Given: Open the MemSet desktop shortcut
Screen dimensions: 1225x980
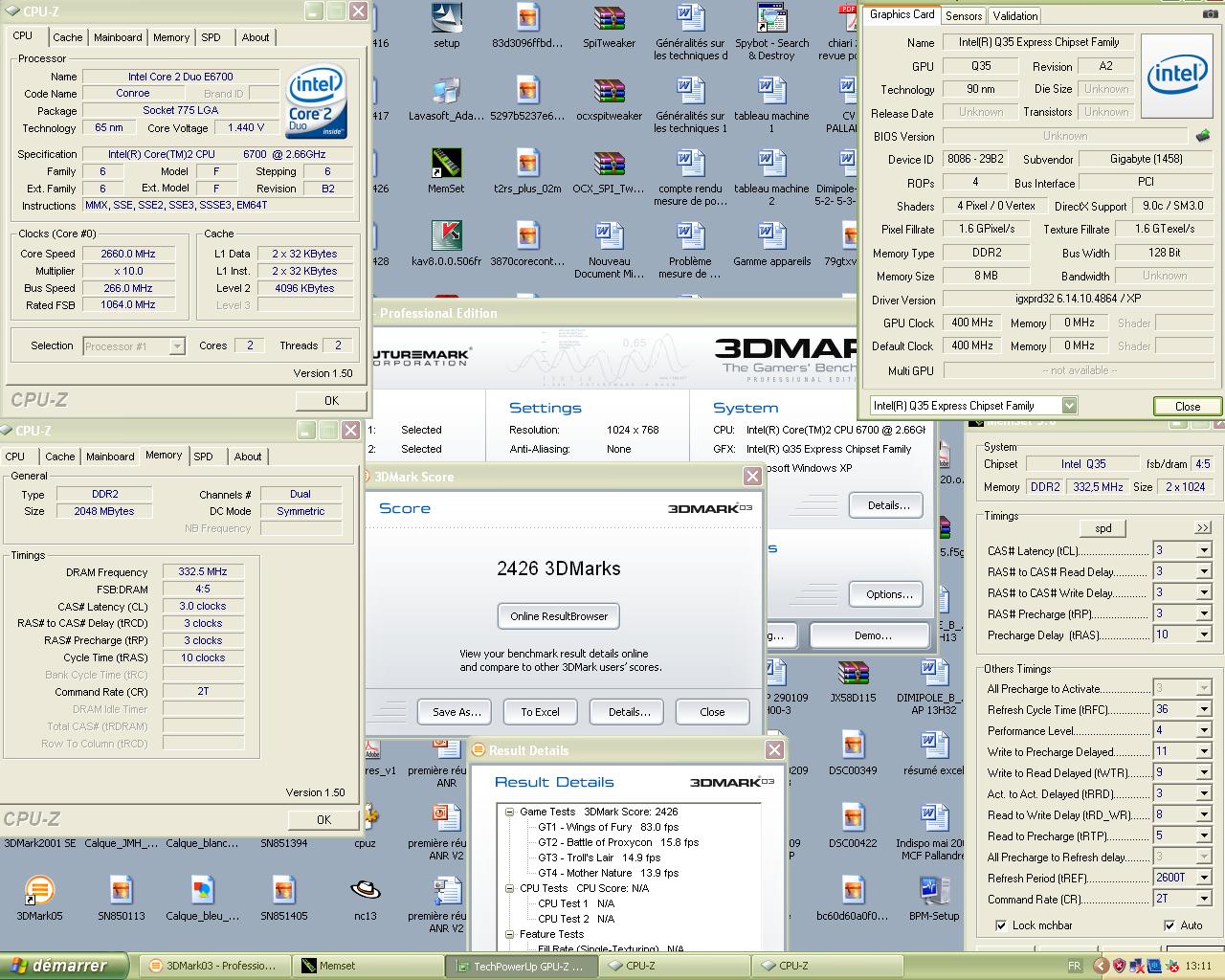Looking at the screenshot, I should tap(446, 164).
